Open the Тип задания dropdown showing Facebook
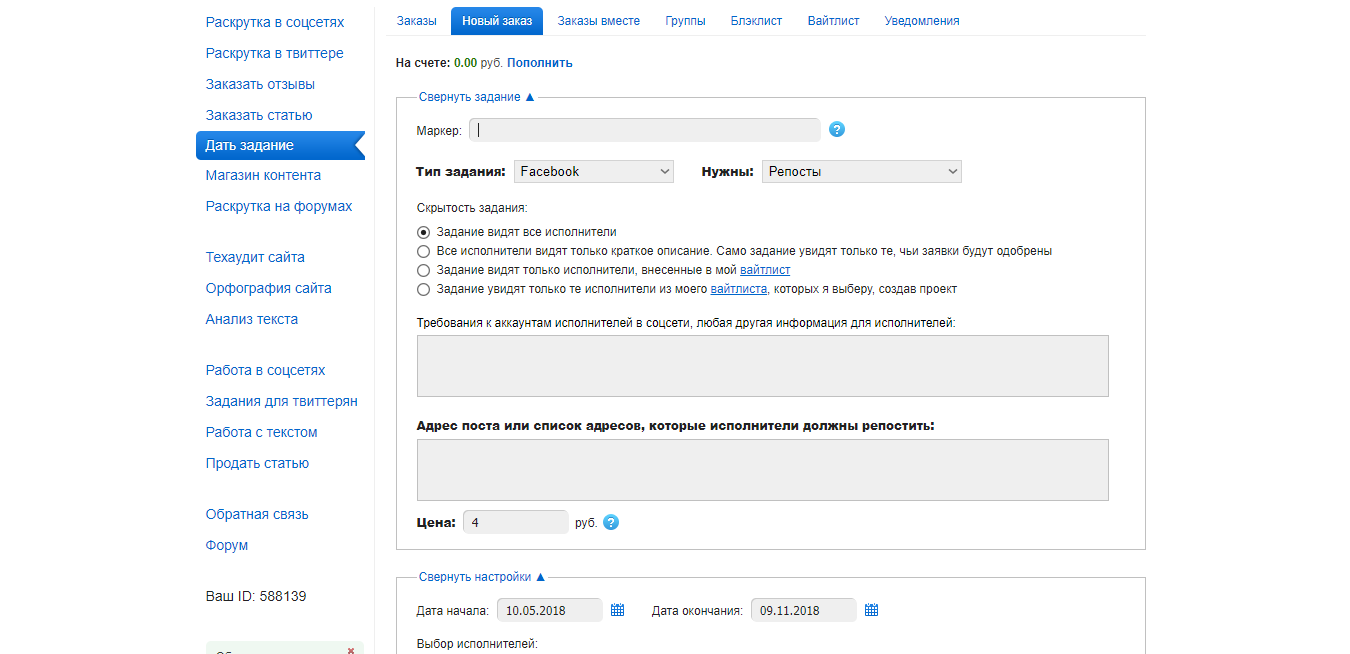 pos(594,172)
